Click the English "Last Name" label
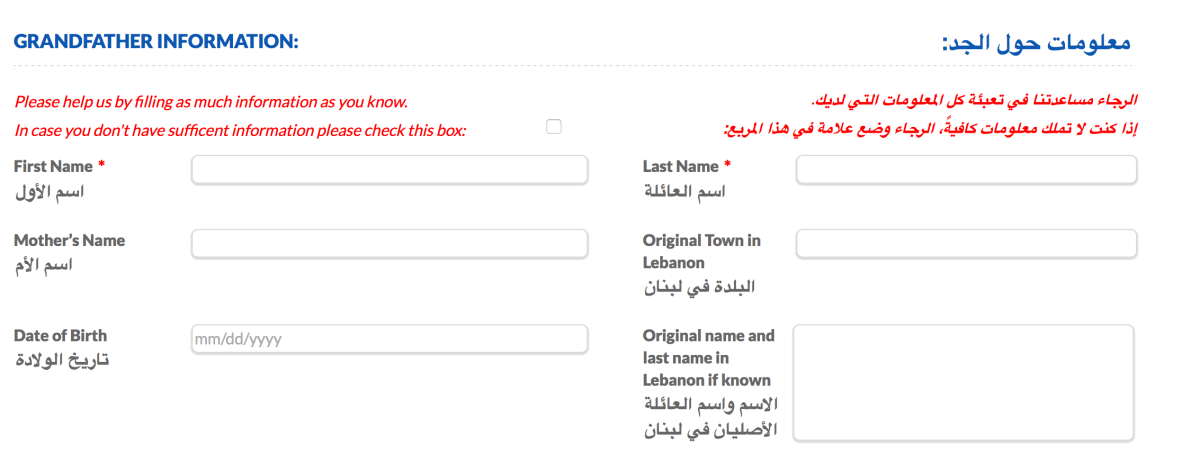 click(x=681, y=166)
